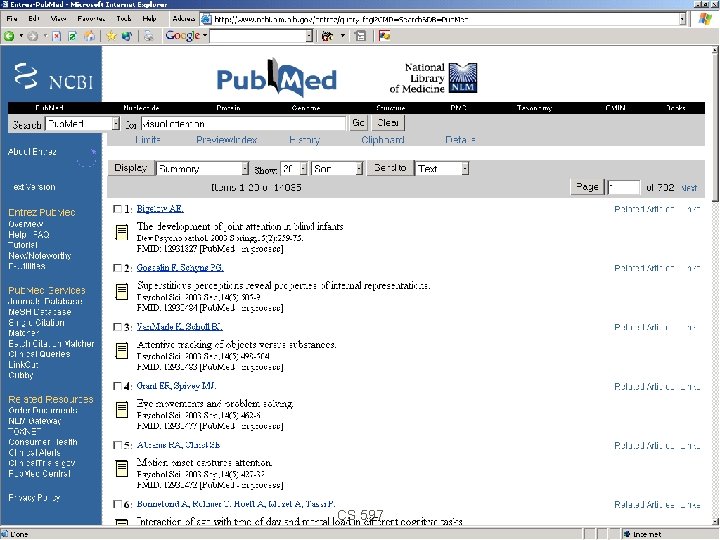Switch to the Limits tab
The image size is (720, 540).
[148, 140]
